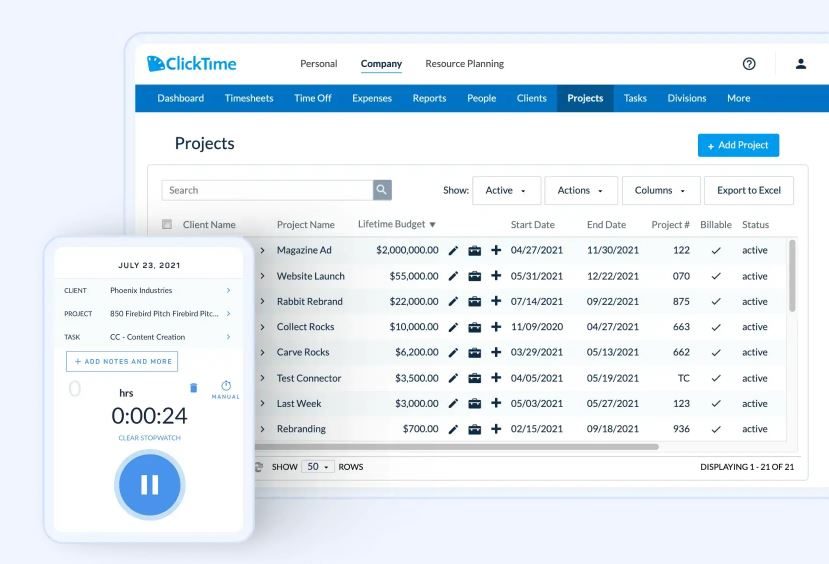This screenshot has height=564, width=829.
Task: Click plus icon in Magazine Ad row
Action: pos(496,250)
